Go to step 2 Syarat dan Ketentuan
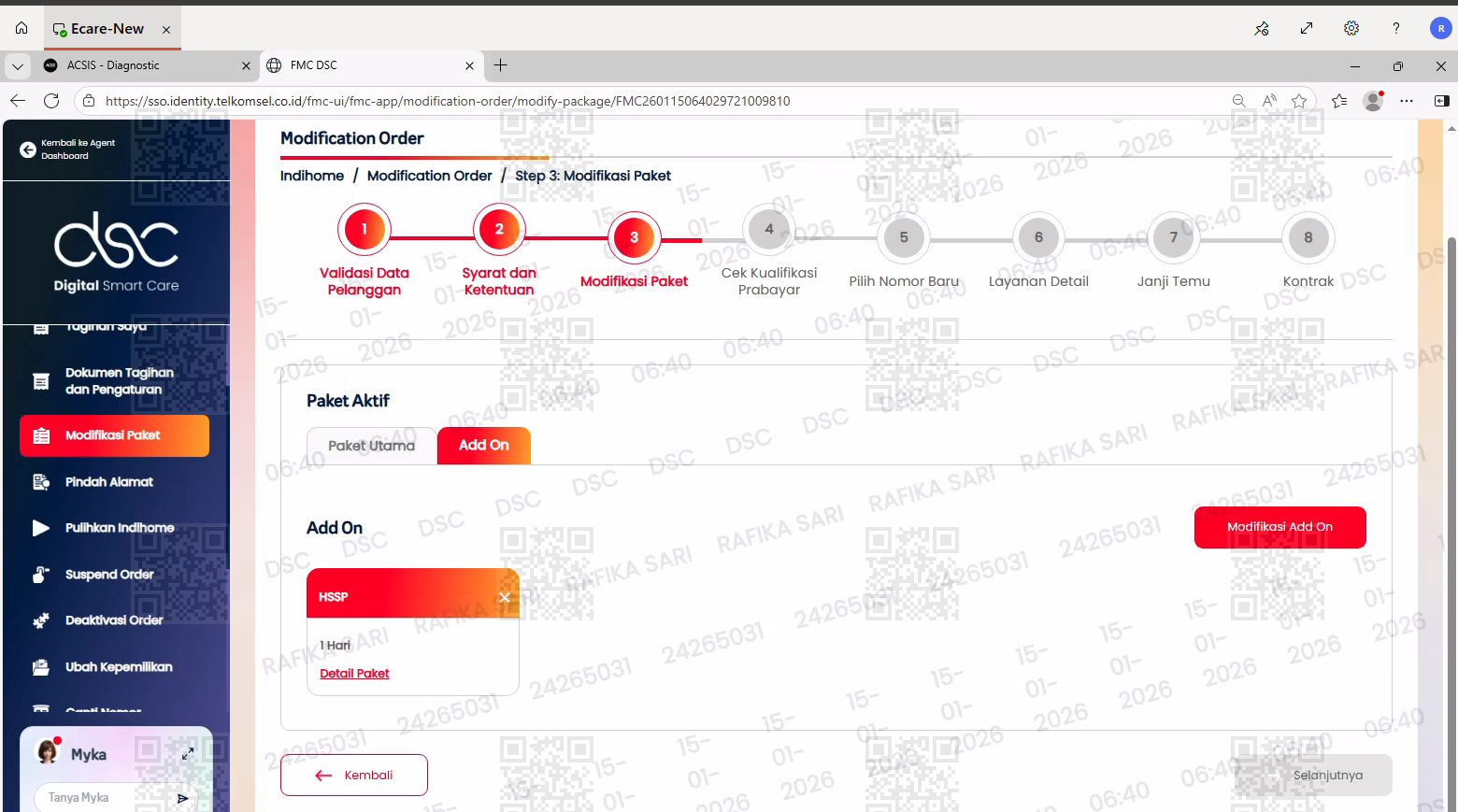This screenshot has width=1458, height=812. pyautogui.click(x=499, y=229)
